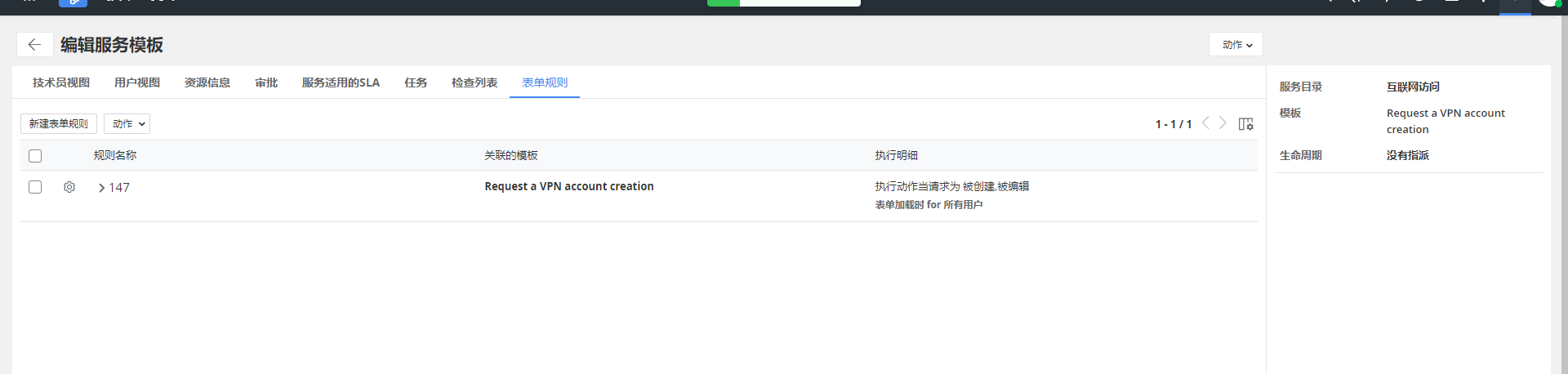This screenshot has height=374, width=1568.
Task: Open the 审批 tab
Action: 266,82
